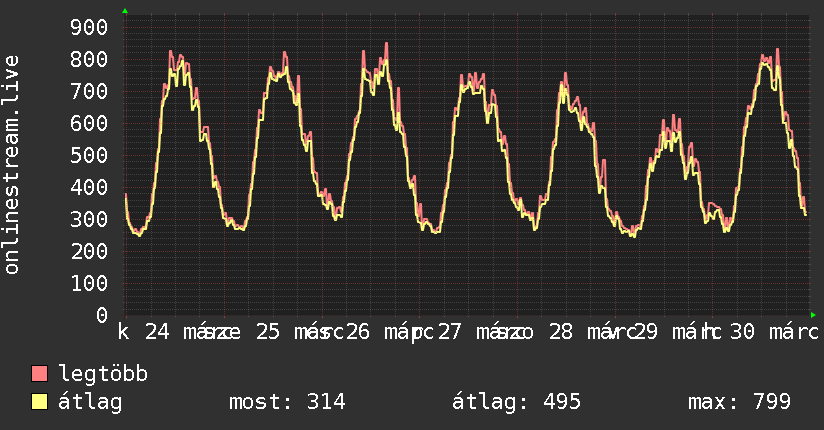Click the 'átlag: 495' statistic
Viewport: 824px width, 430px height.
coord(517,402)
